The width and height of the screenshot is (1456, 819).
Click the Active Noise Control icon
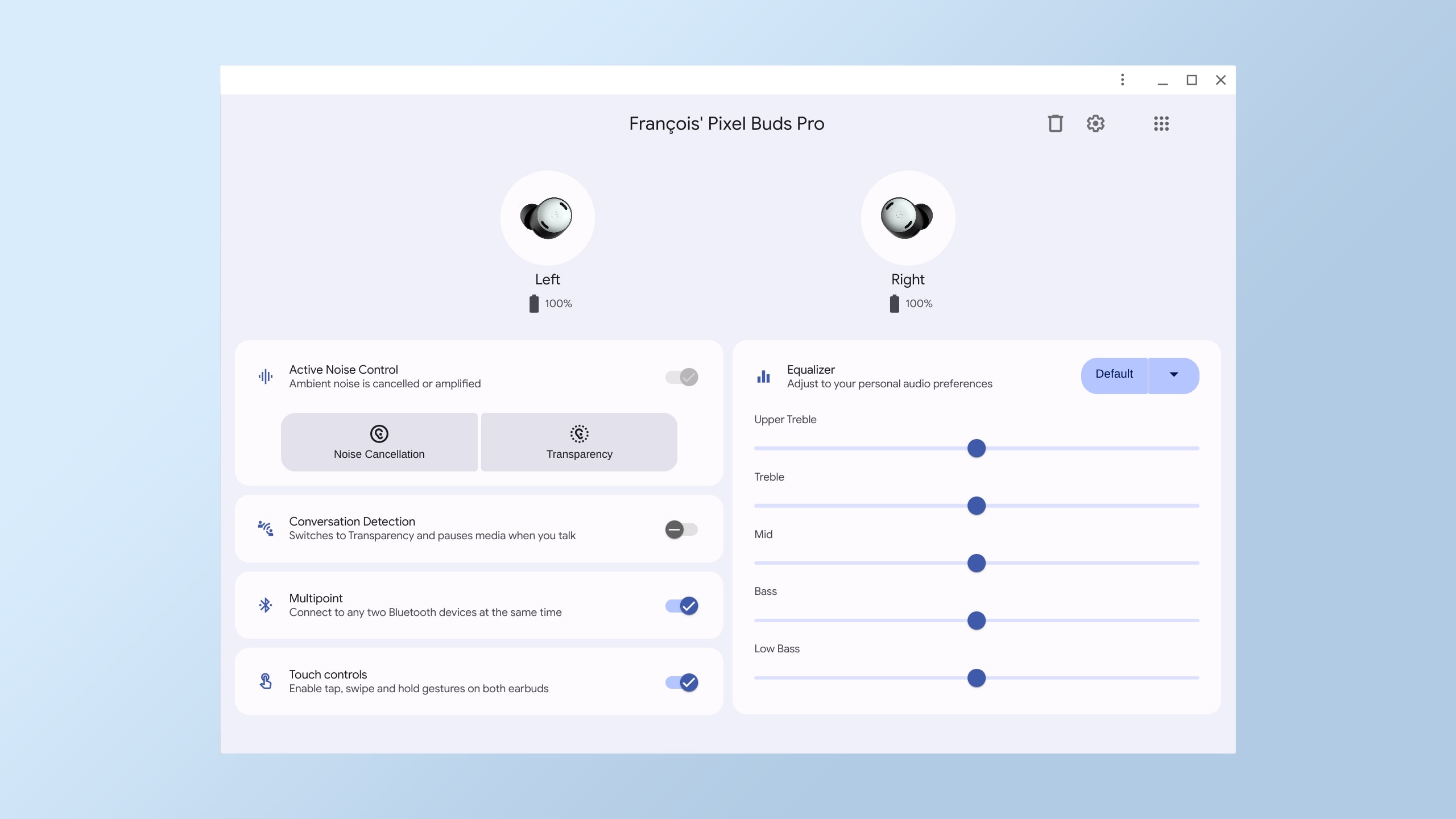pyautogui.click(x=265, y=376)
